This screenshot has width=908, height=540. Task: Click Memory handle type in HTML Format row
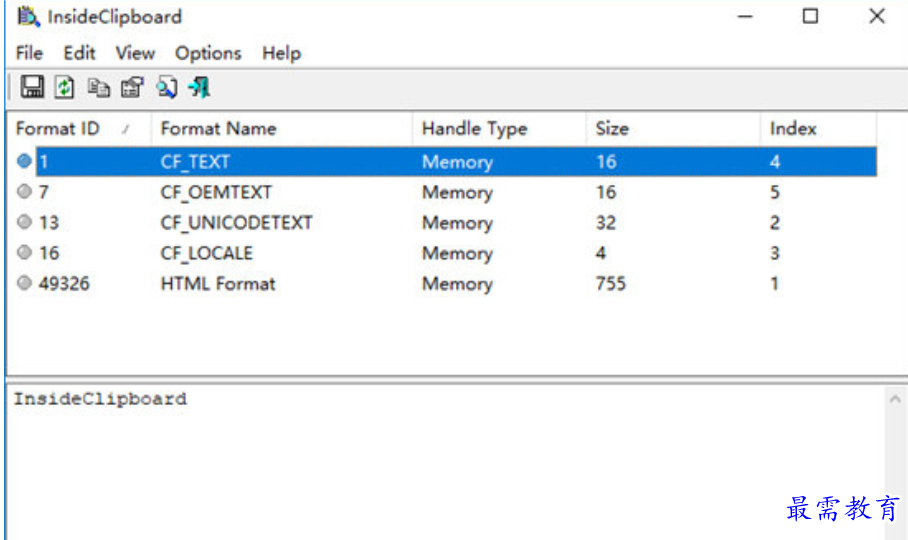coord(457,284)
